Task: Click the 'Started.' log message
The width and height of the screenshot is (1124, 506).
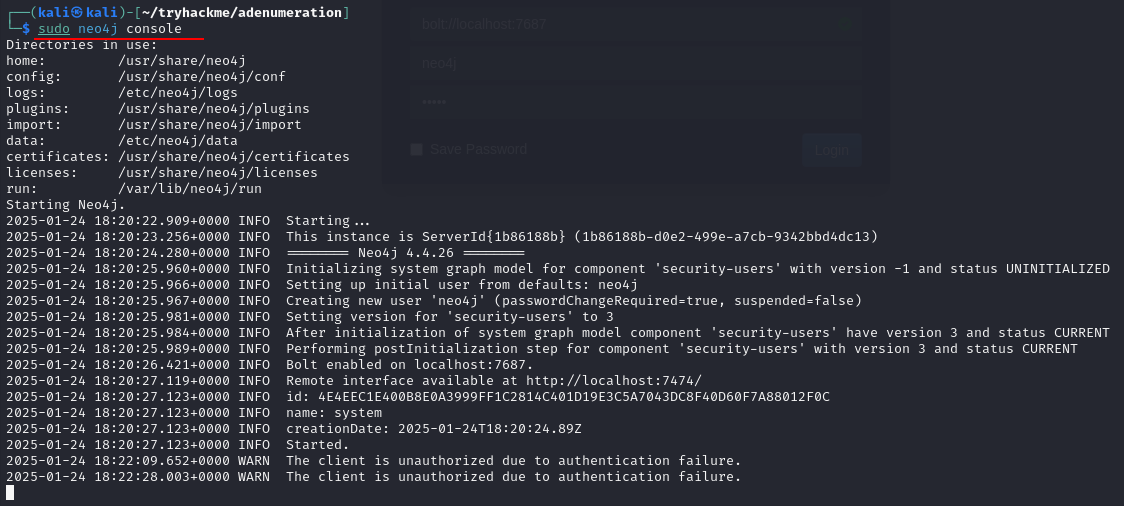Action: tap(318, 445)
